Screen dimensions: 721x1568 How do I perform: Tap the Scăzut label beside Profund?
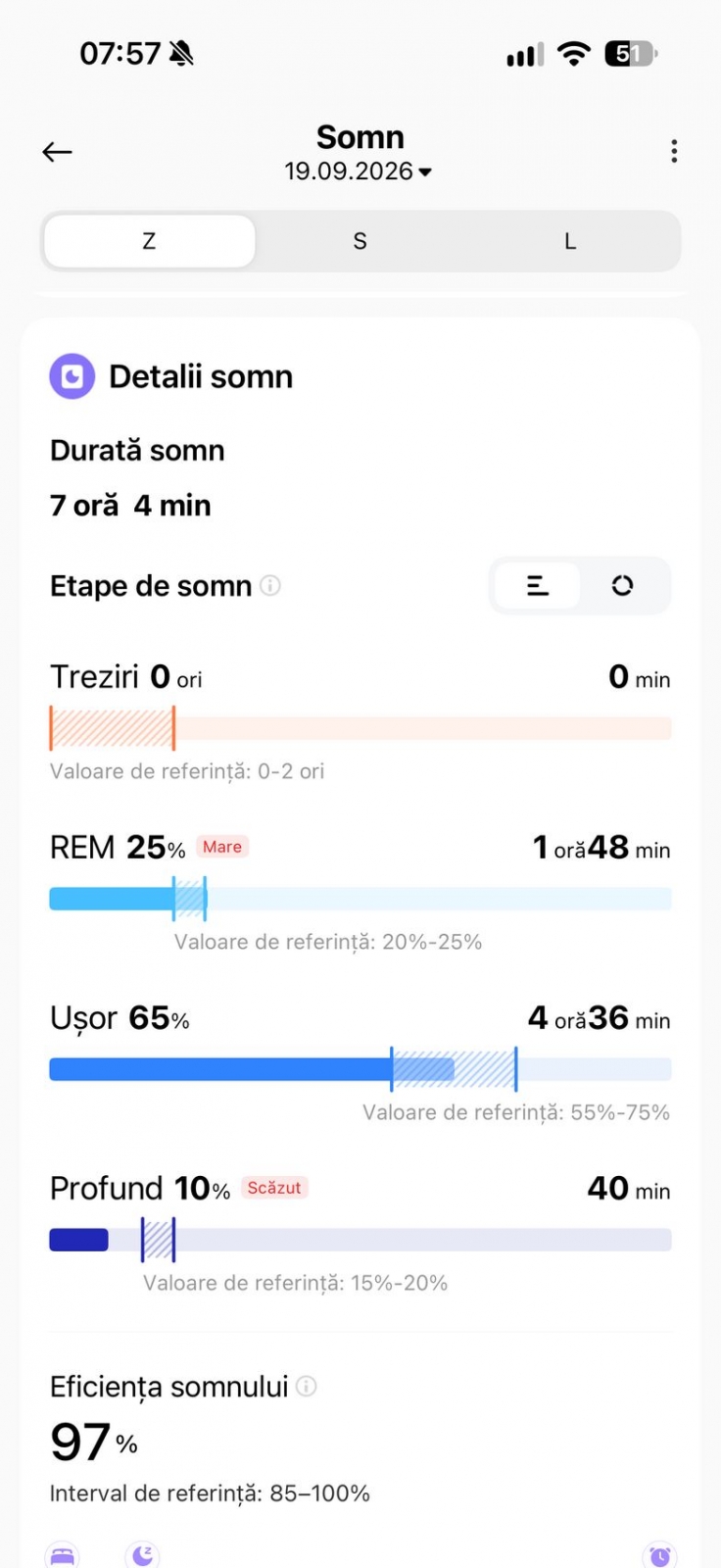pos(274,1188)
